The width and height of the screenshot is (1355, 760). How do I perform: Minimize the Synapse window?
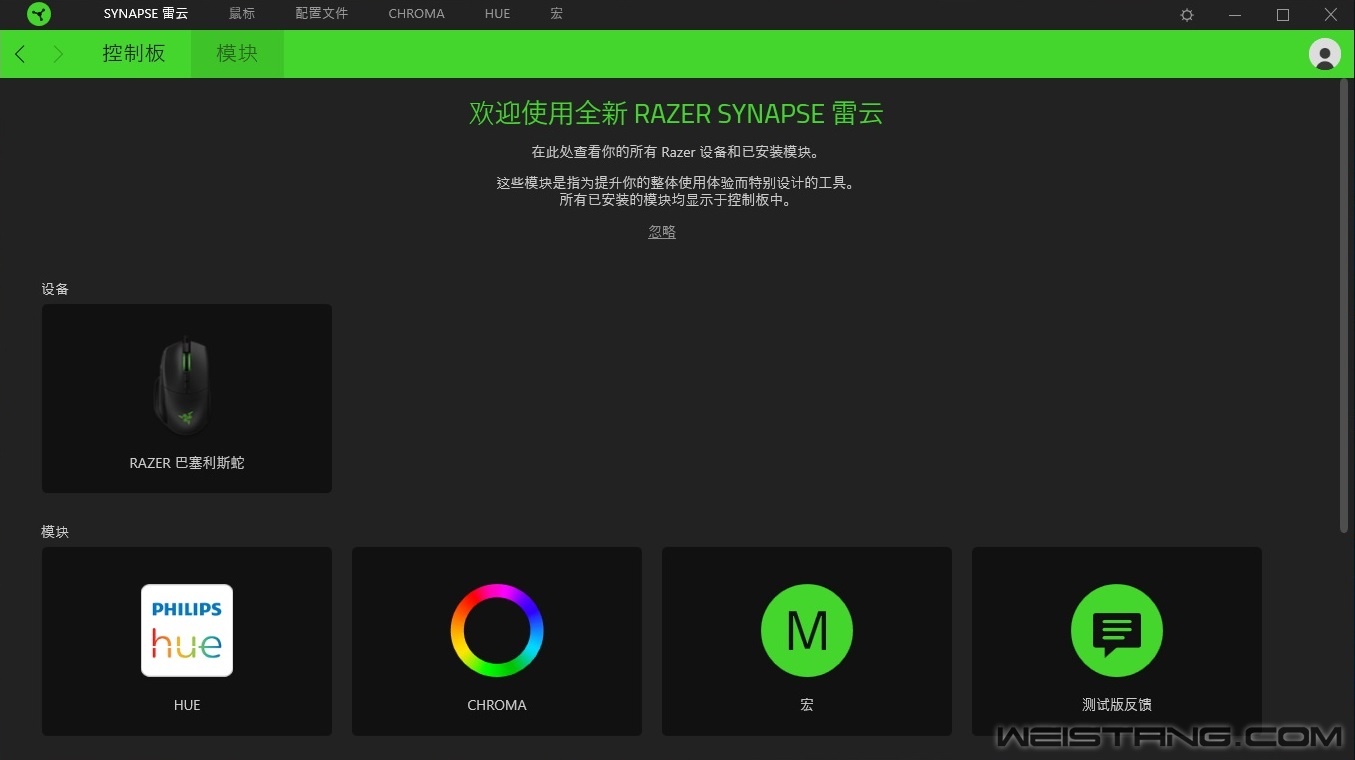pyautogui.click(x=1236, y=15)
